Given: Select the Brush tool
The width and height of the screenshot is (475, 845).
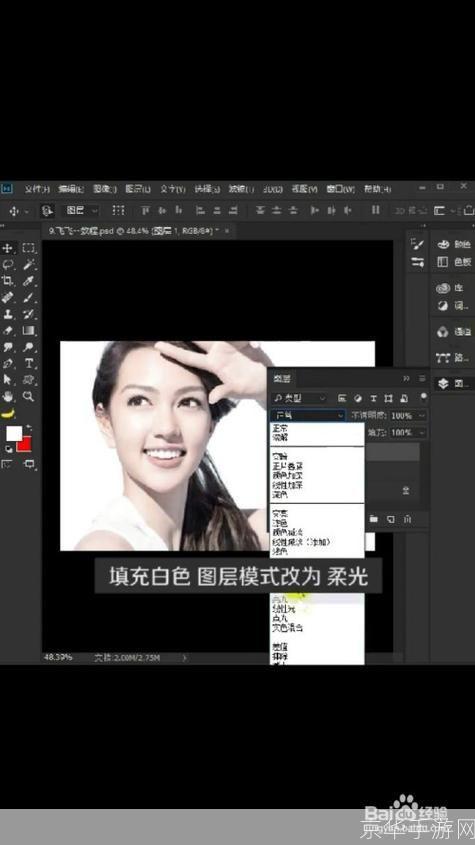Looking at the screenshot, I should 29,297.
